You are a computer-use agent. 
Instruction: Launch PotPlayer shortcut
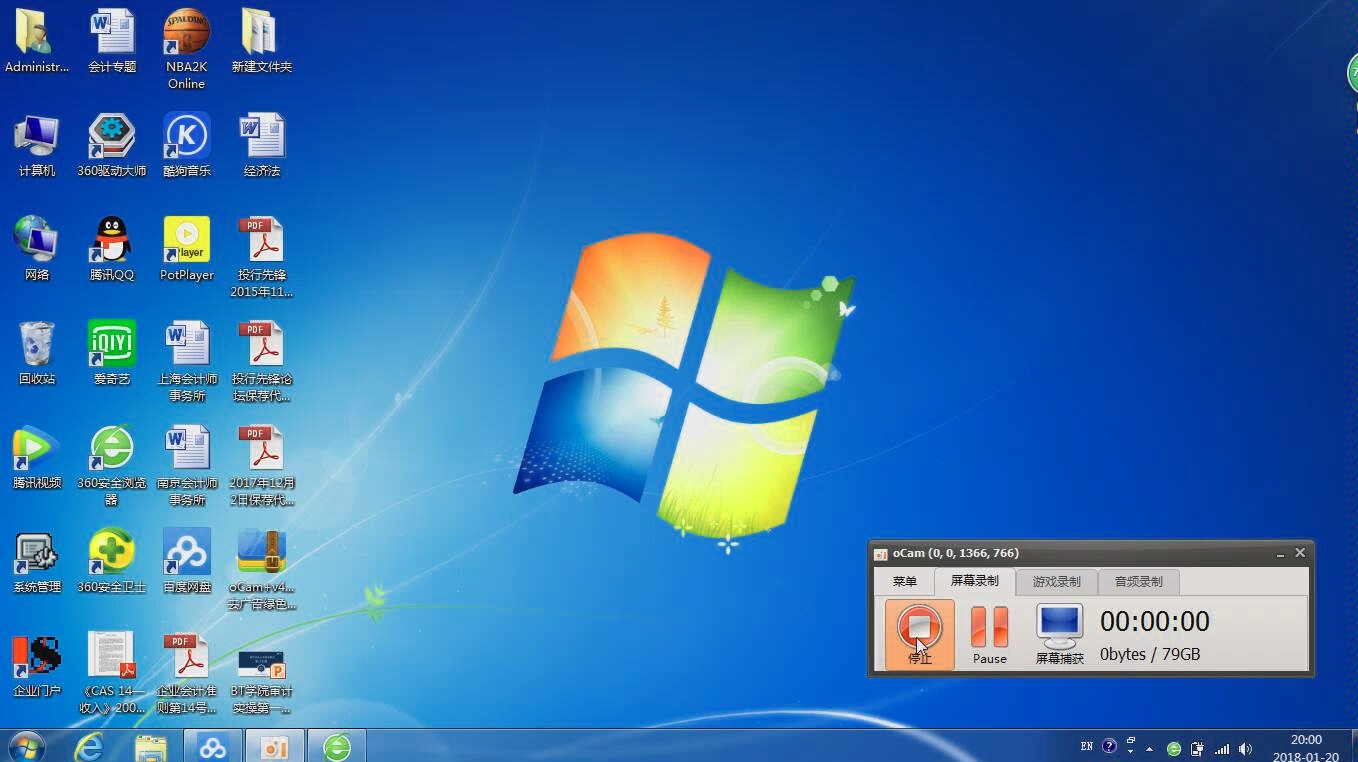(186, 249)
